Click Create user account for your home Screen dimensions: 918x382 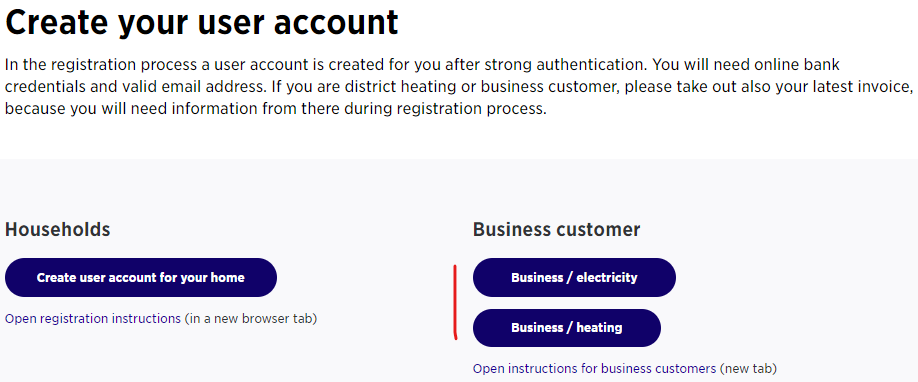tap(141, 278)
